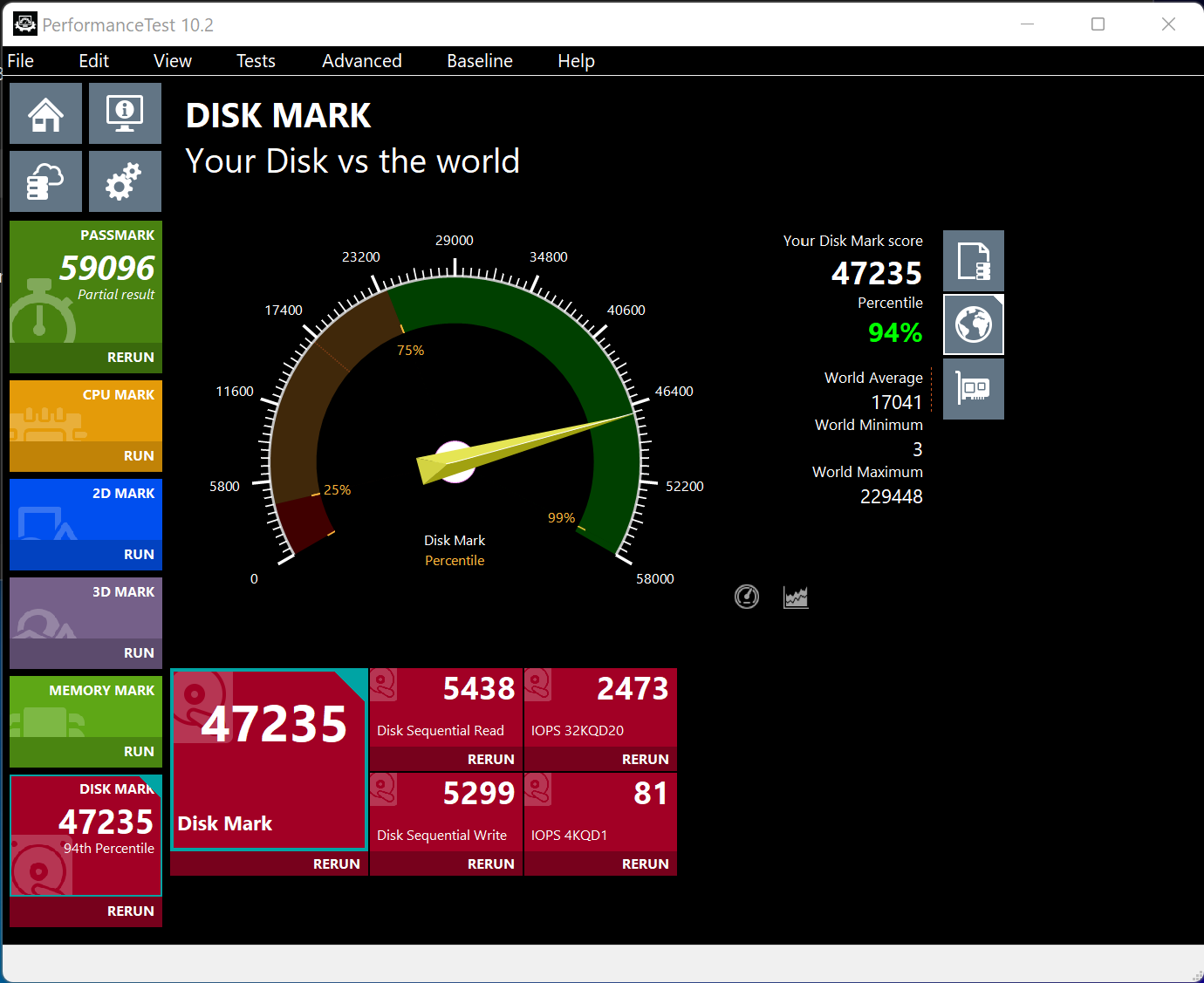
Task: Open the Advanced menu
Action: pyautogui.click(x=361, y=61)
